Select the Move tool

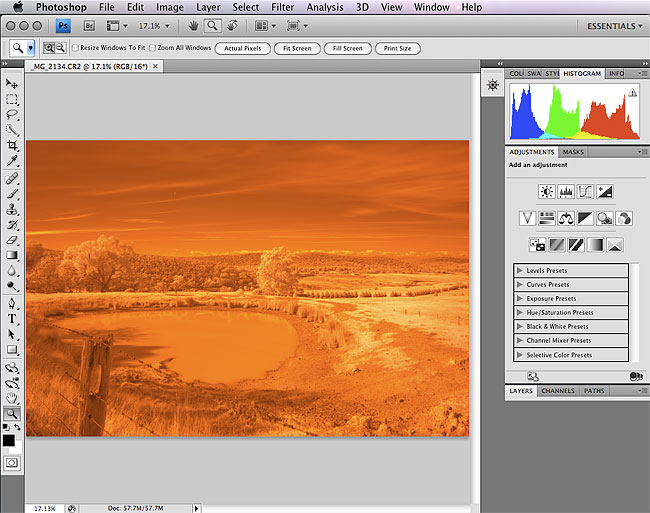[x=12, y=84]
